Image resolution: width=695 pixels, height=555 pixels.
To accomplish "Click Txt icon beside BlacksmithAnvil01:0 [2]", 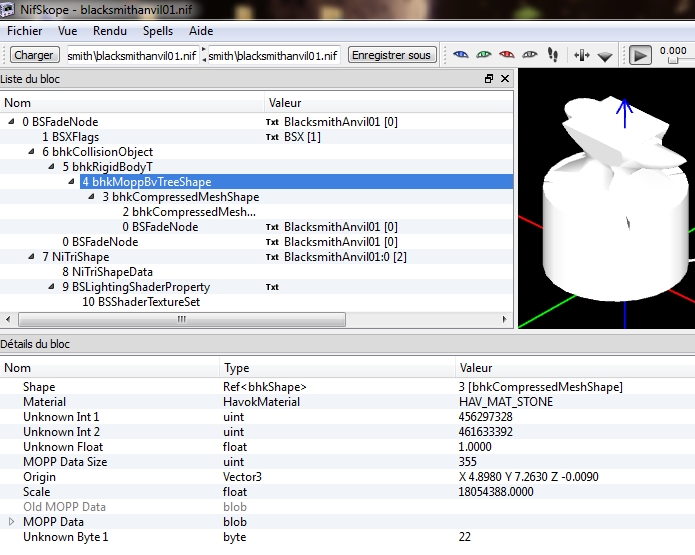I will click(x=272, y=257).
